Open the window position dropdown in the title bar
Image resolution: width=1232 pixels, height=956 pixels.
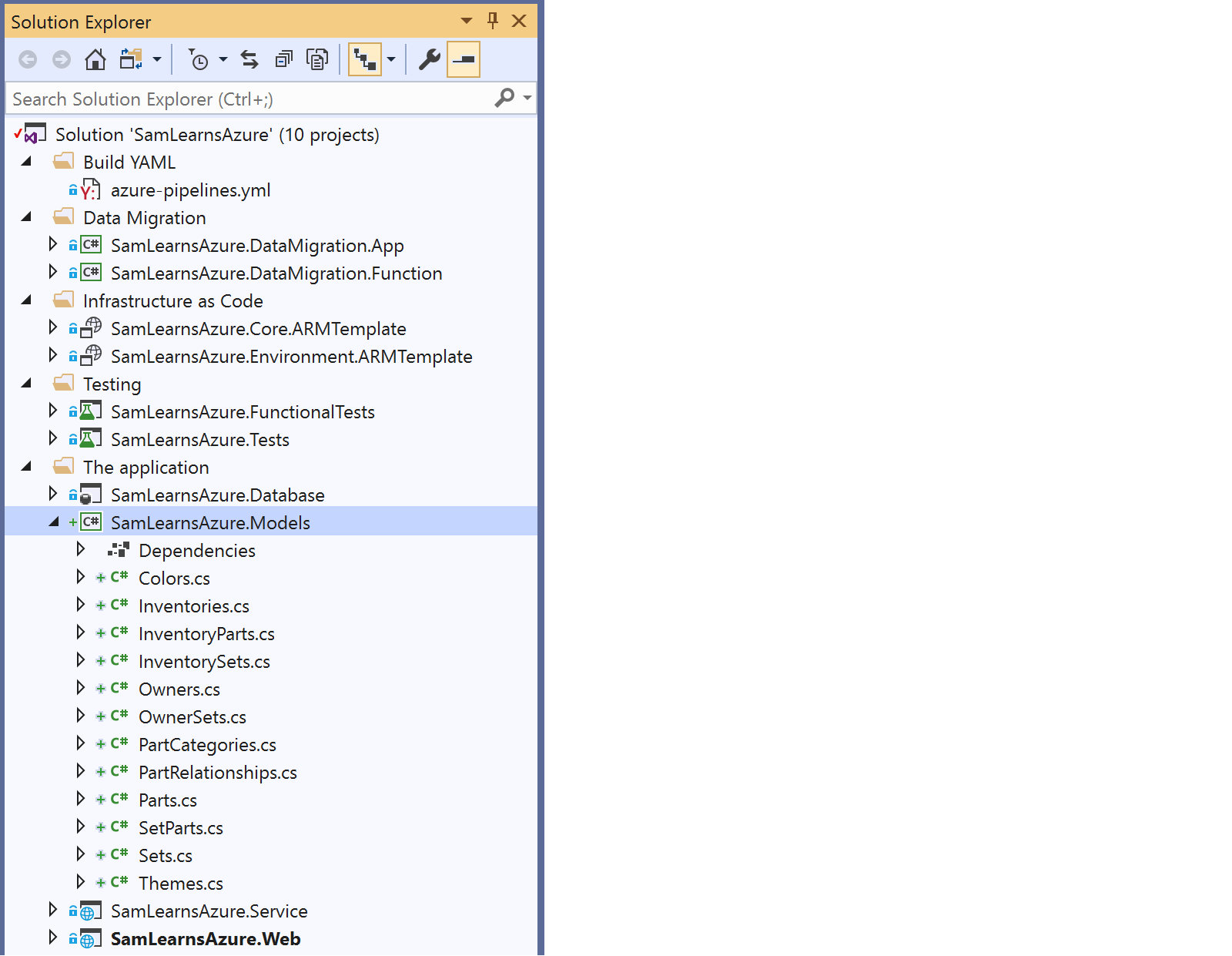pos(467,21)
